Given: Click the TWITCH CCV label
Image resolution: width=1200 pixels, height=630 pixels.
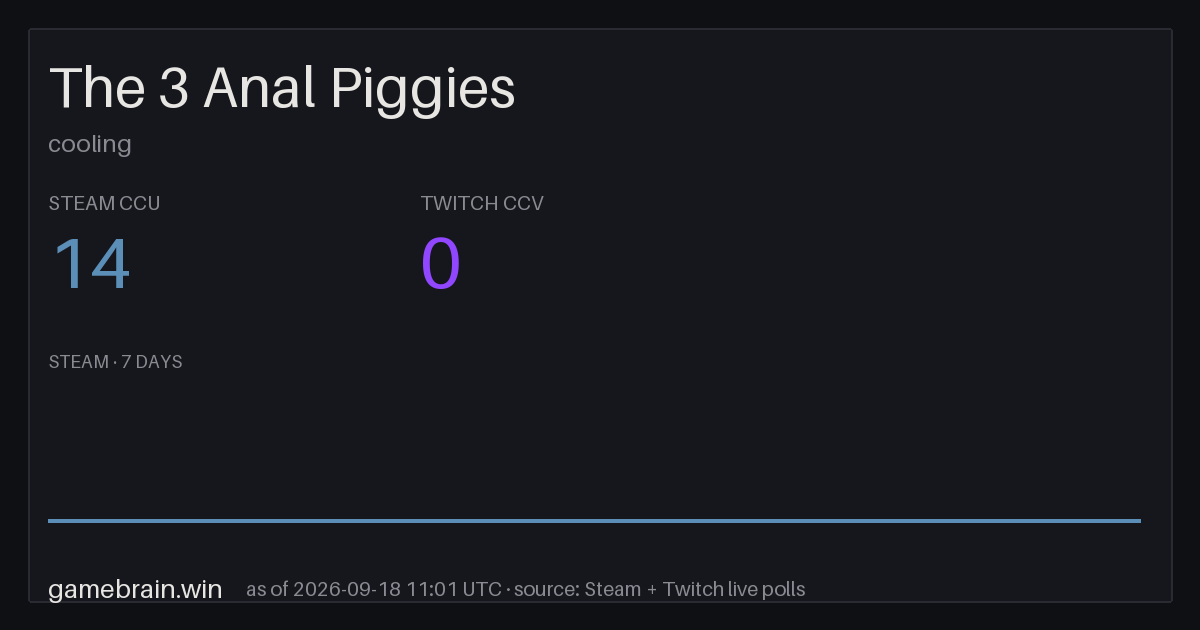Looking at the screenshot, I should tap(482, 203).
